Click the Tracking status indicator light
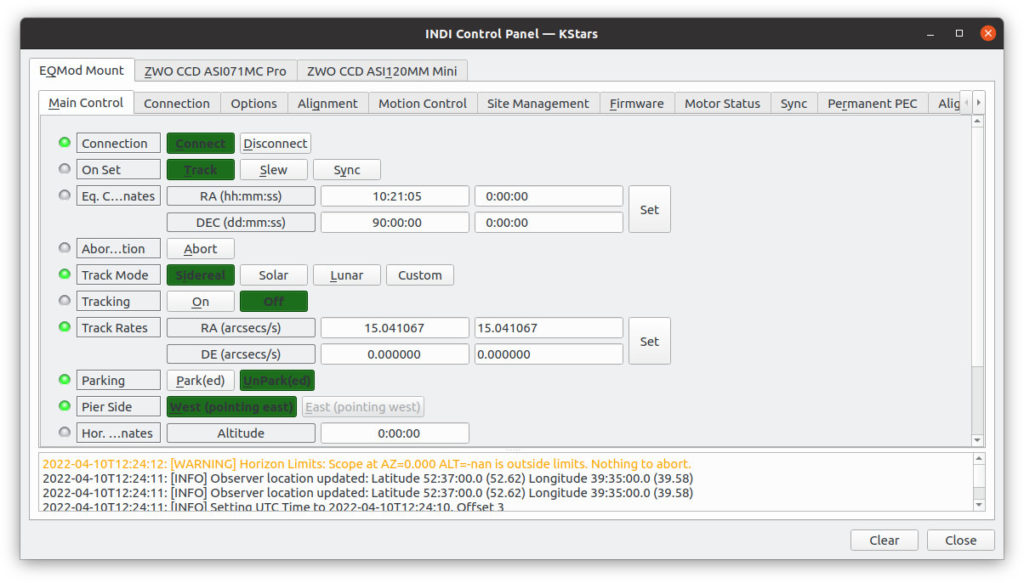Viewport: 1024px width, 583px height. click(65, 300)
